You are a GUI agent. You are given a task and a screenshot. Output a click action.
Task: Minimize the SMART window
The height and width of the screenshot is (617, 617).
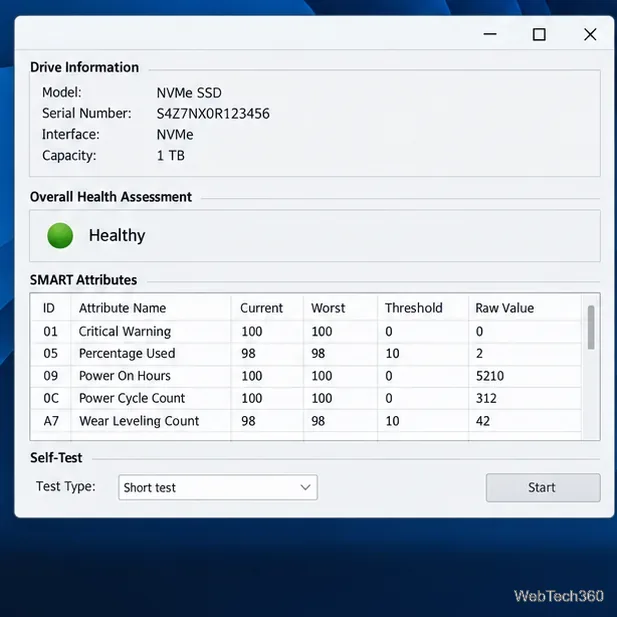tap(490, 34)
